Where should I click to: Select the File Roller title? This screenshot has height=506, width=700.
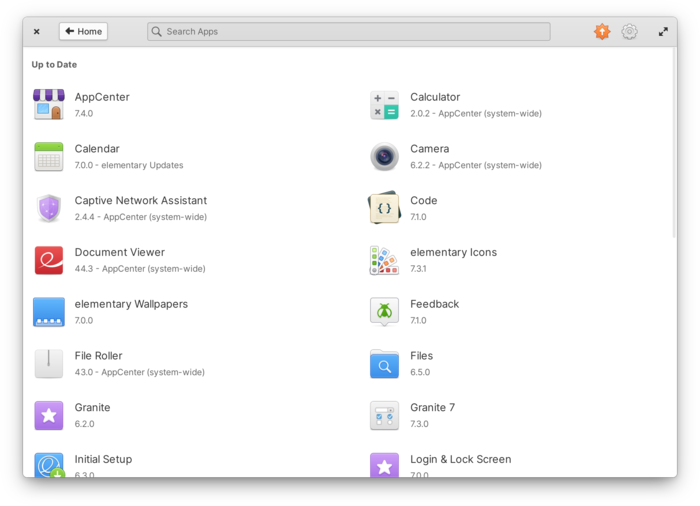point(98,356)
